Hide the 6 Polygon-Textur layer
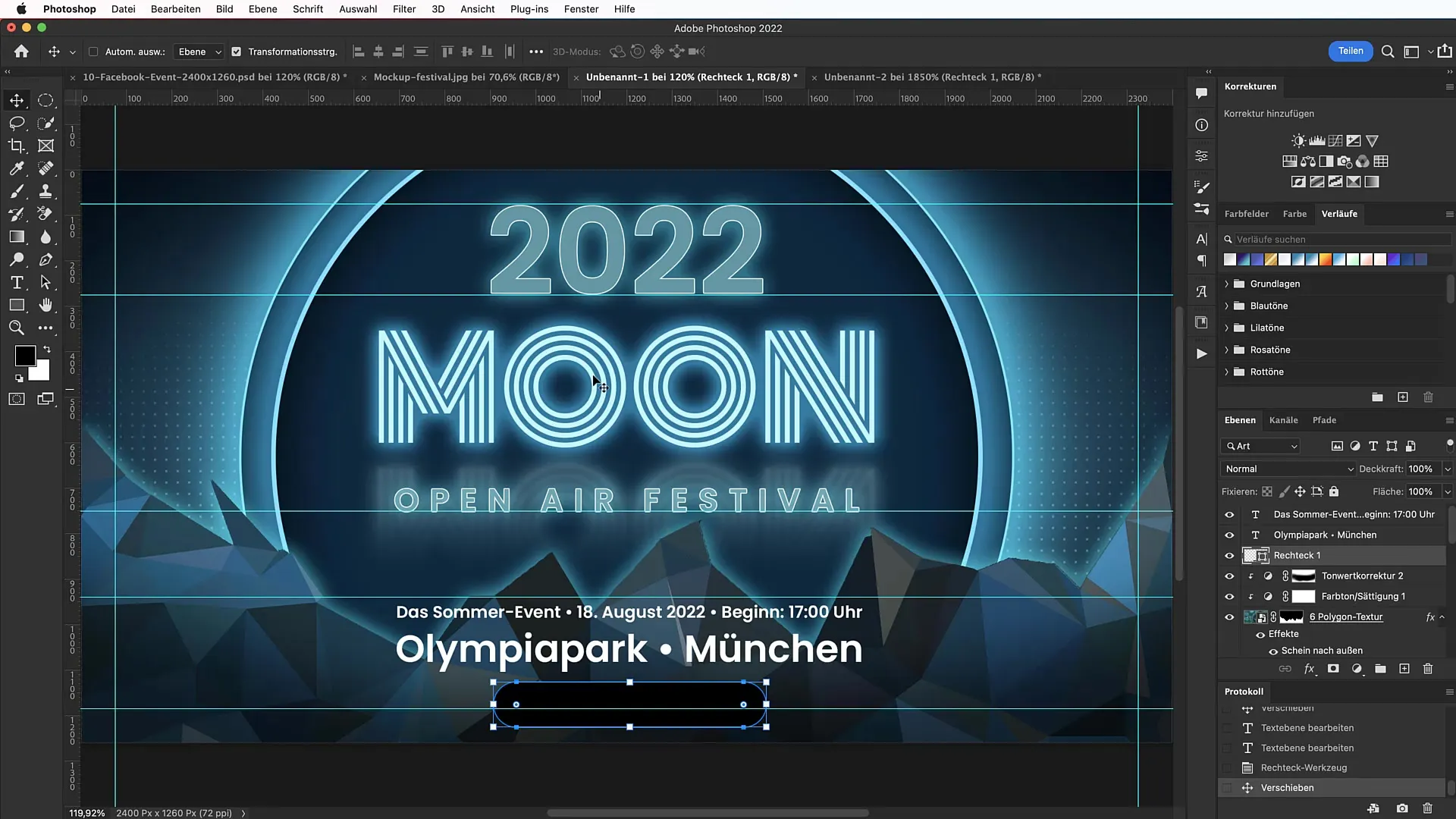This screenshot has height=819, width=1456. click(x=1229, y=617)
